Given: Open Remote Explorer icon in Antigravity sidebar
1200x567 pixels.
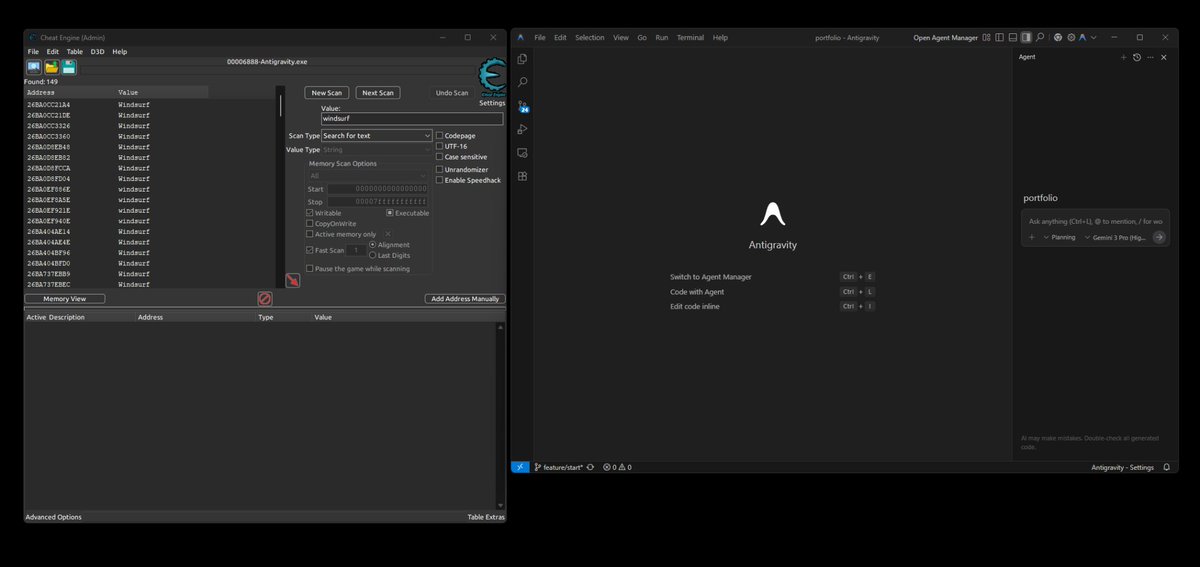Looking at the screenshot, I should pos(522,153).
